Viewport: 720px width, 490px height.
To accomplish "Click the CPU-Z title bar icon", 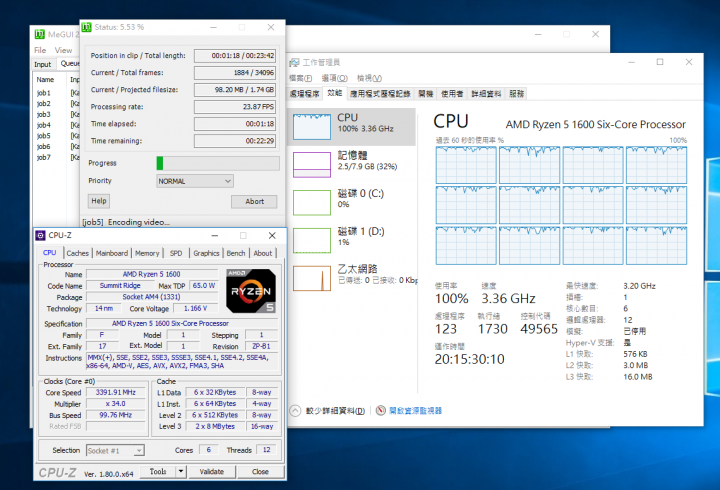I will (40, 236).
